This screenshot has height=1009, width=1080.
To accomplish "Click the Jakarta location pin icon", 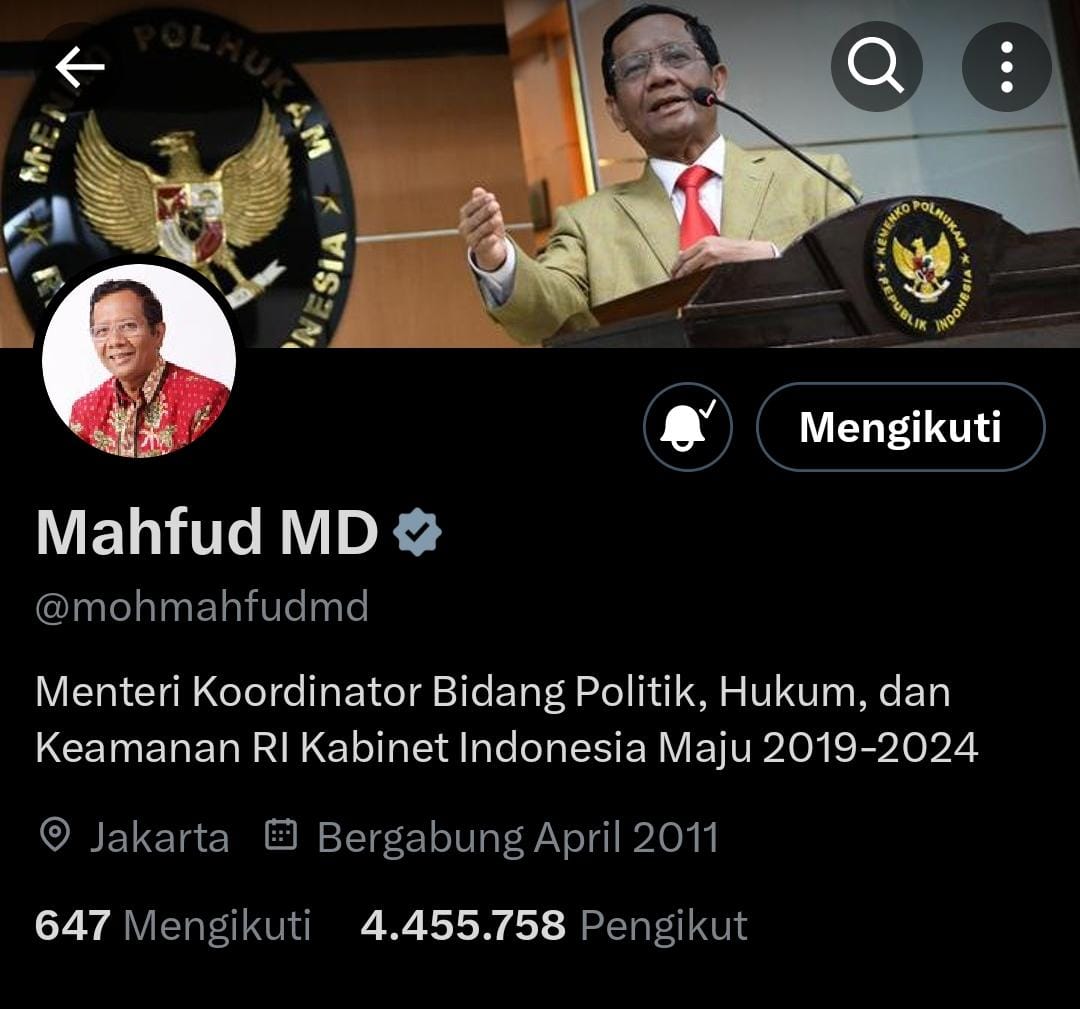I will point(55,835).
